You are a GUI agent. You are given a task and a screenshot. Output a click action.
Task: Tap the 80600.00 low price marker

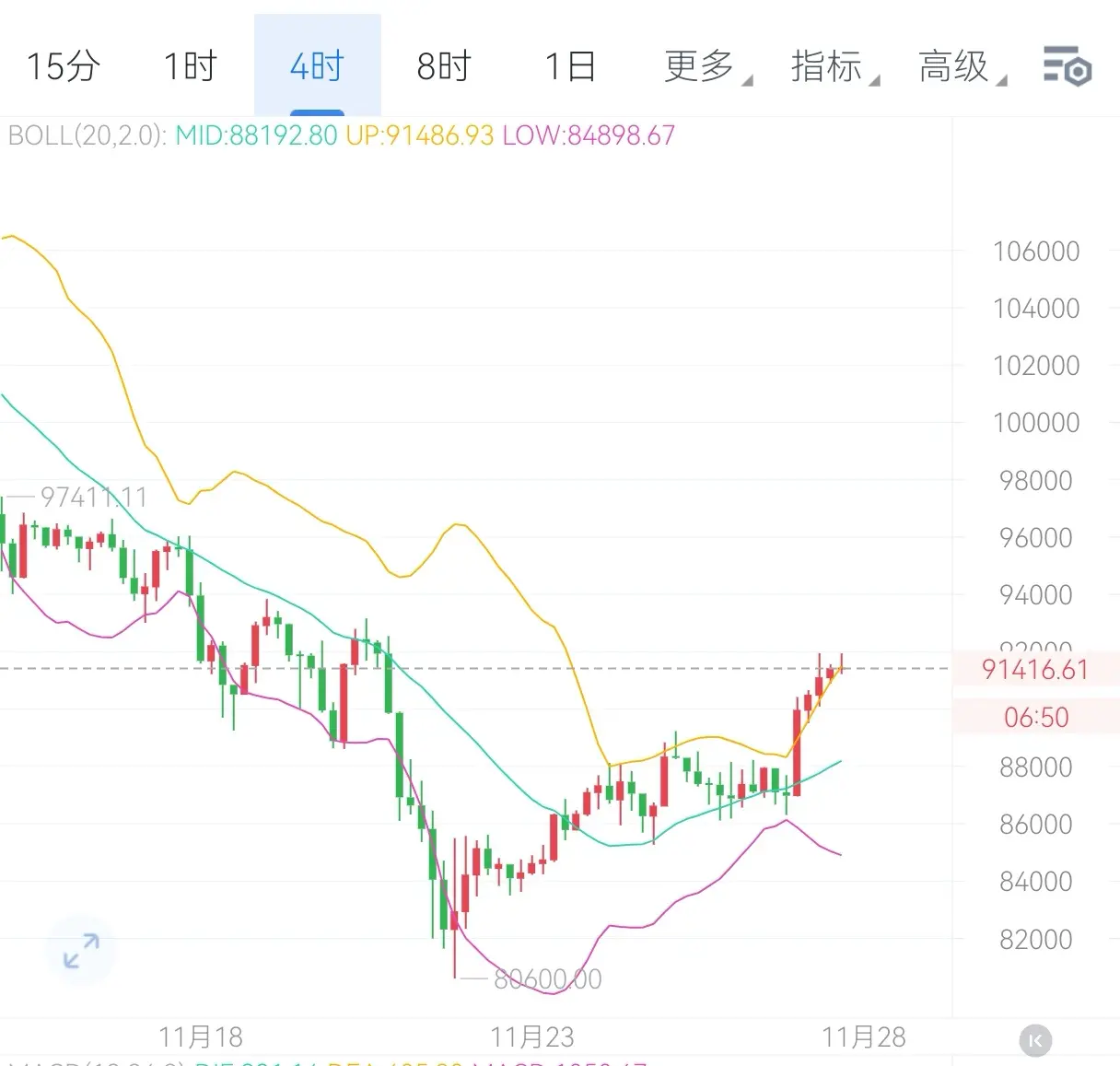pos(547,978)
